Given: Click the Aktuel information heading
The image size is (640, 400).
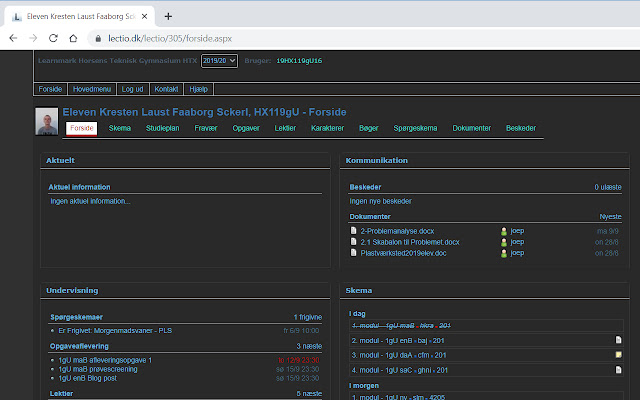Looking at the screenshot, I should (x=79, y=187).
